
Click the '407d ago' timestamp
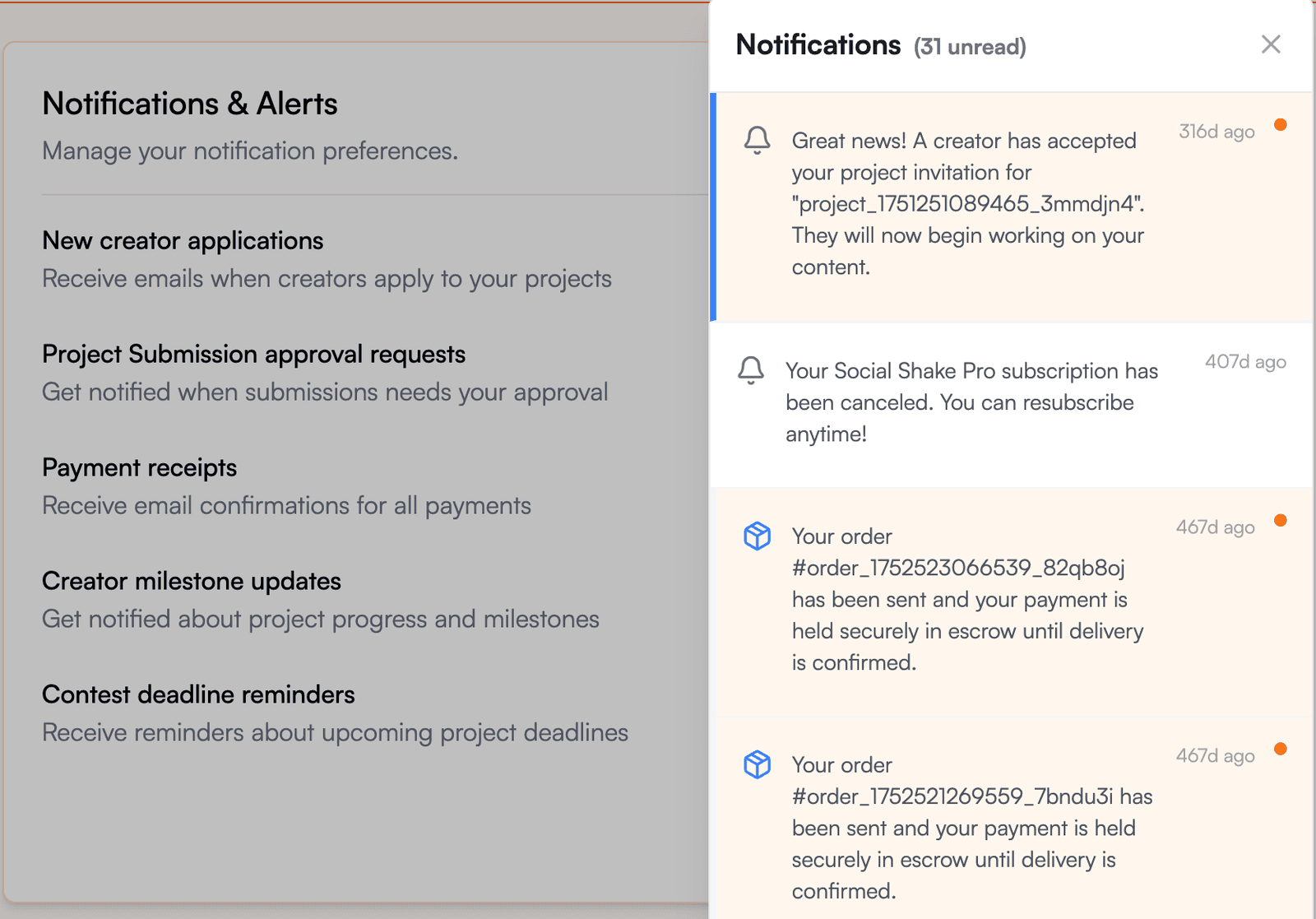1245,362
